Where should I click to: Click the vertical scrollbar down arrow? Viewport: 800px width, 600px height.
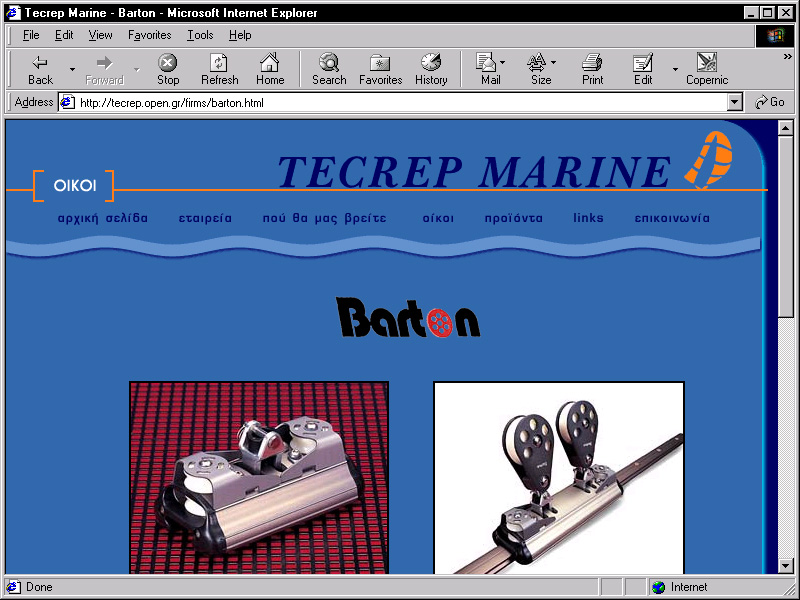pyautogui.click(x=786, y=565)
